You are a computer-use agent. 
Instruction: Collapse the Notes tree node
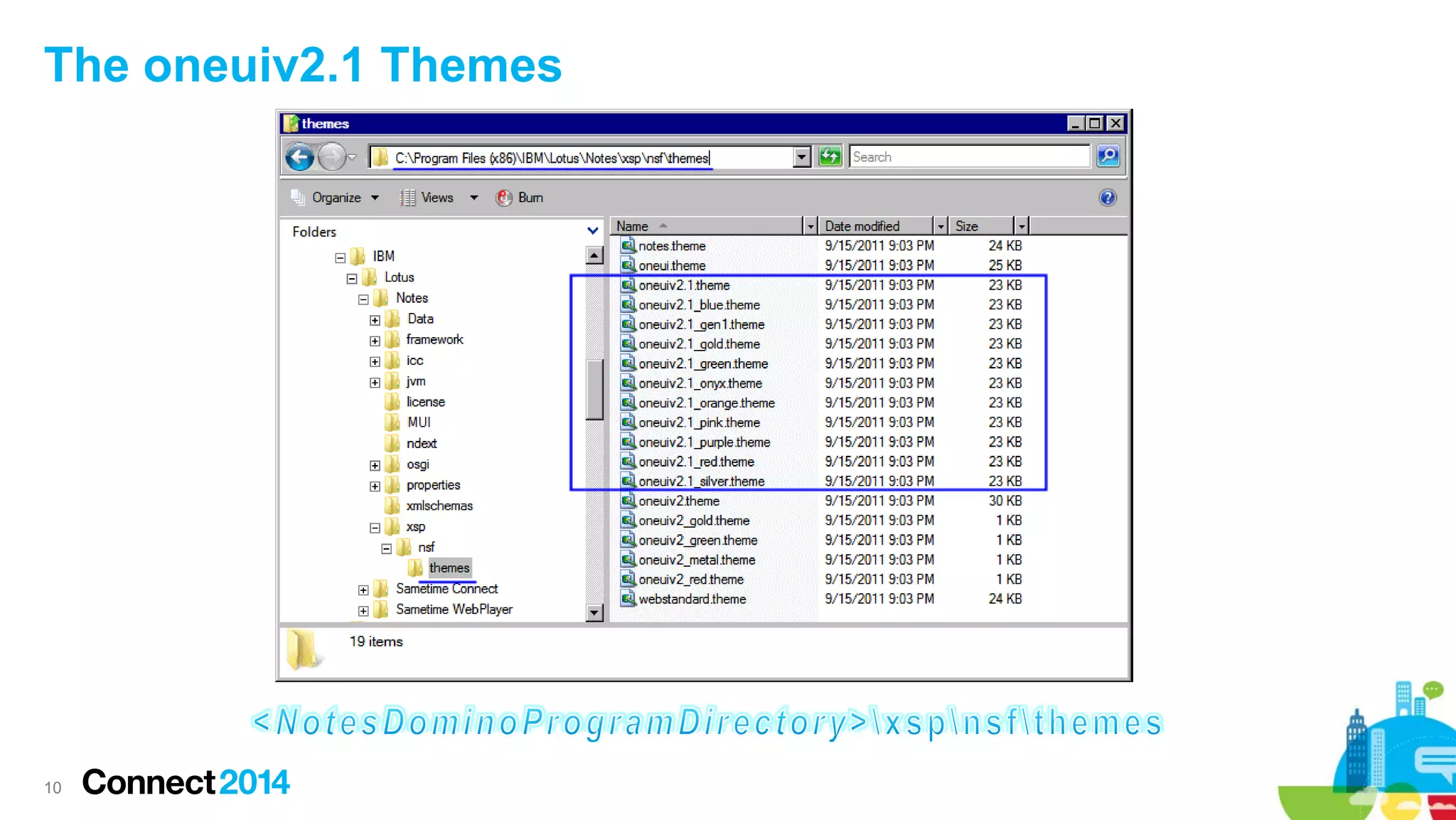(363, 299)
